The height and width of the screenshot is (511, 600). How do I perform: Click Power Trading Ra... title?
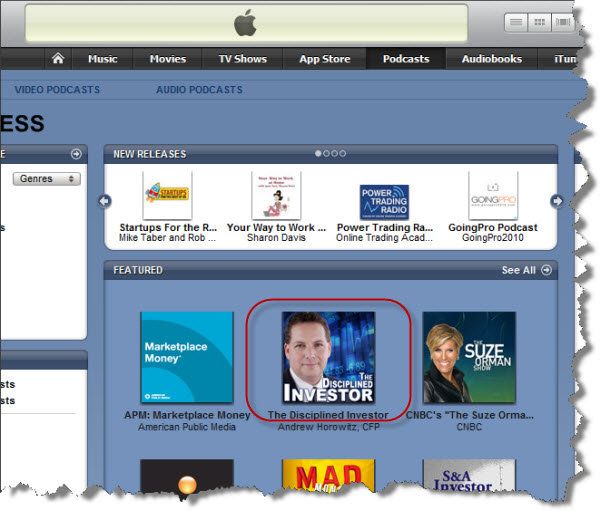pos(385,227)
